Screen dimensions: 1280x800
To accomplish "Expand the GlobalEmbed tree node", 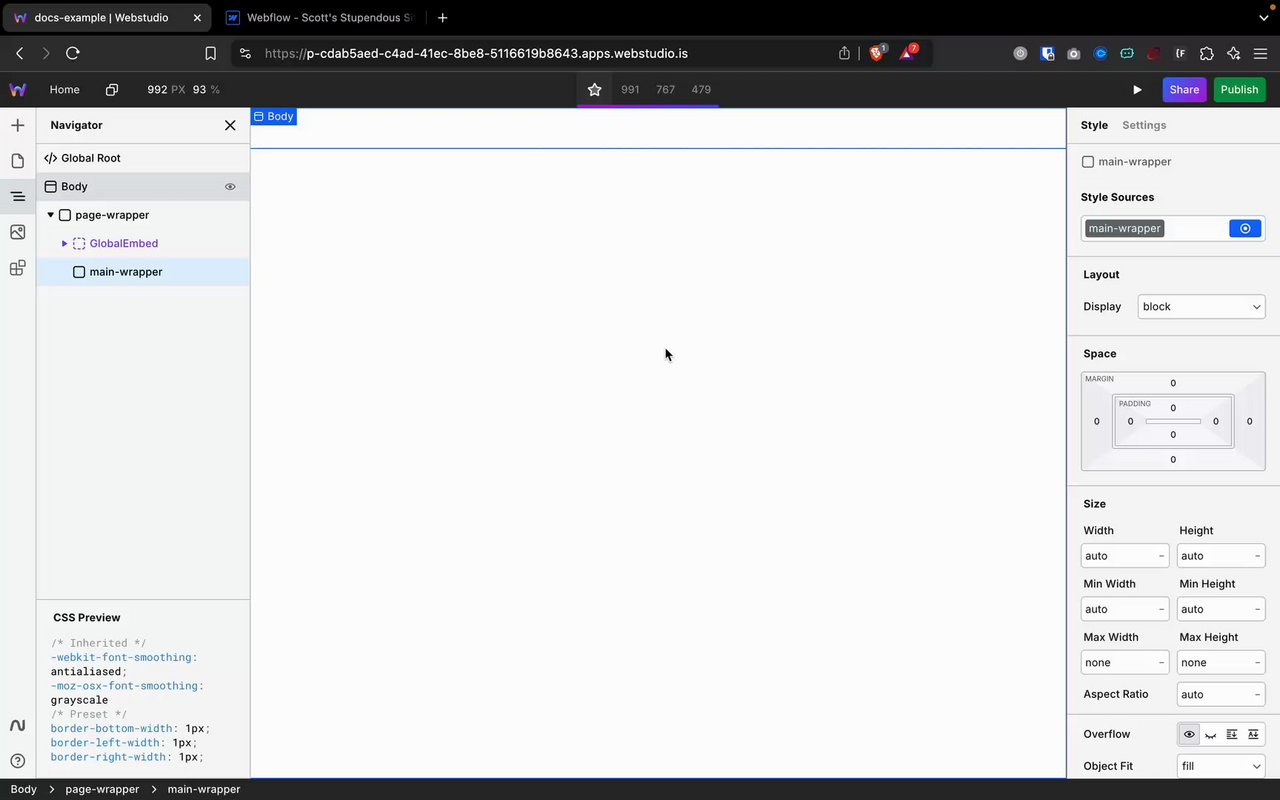I will [x=65, y=243].
